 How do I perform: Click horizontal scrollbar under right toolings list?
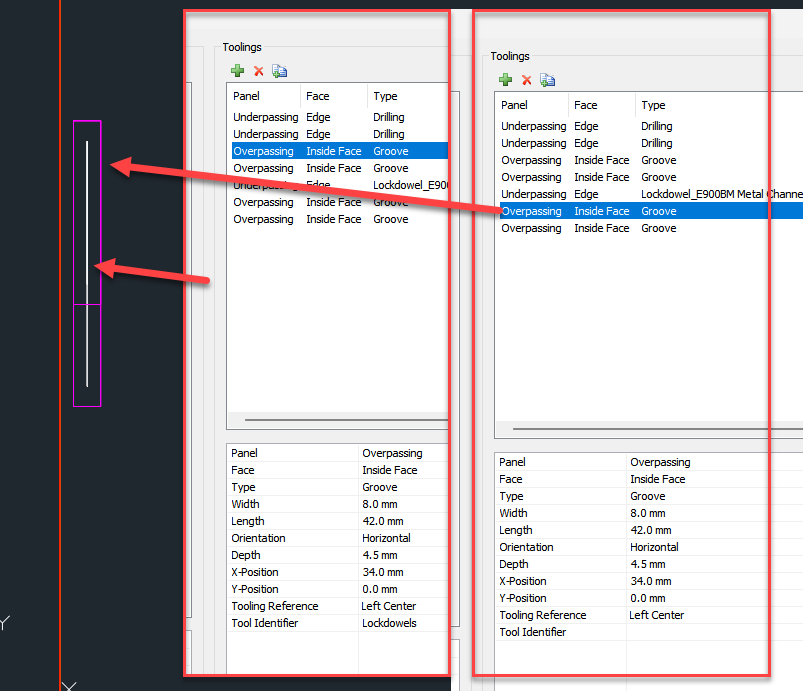tap(658, 429)
